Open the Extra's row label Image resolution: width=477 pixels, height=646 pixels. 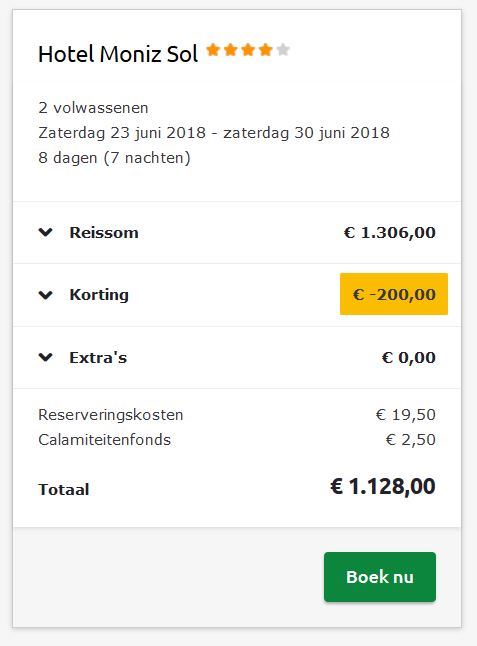click(98, 357)
